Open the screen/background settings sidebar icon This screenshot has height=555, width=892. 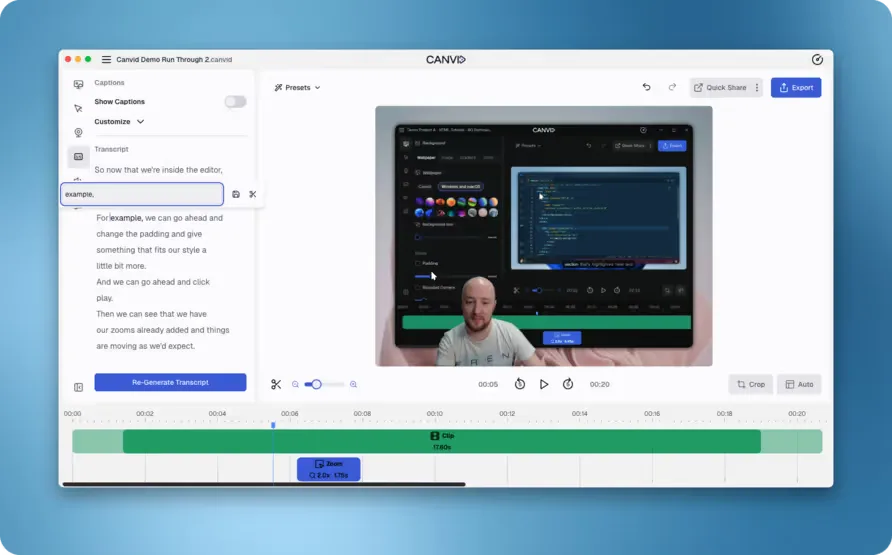78,85
